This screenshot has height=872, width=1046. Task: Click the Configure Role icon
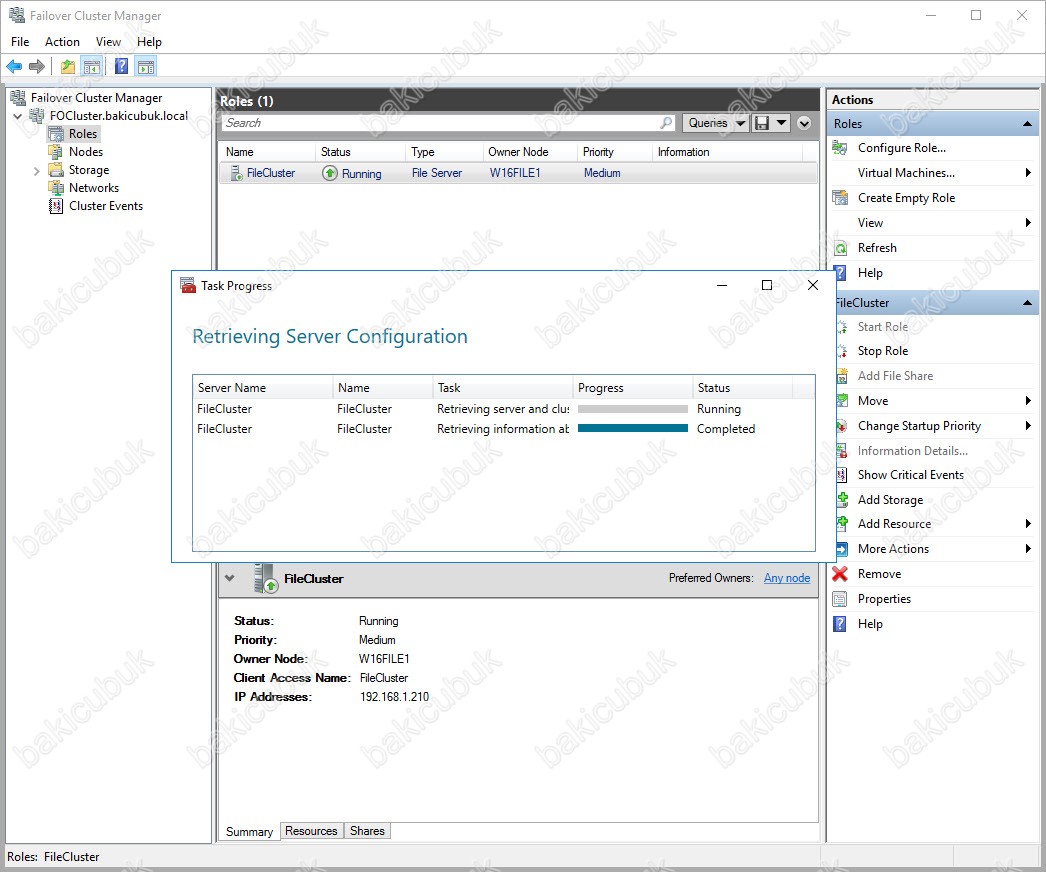840,147
